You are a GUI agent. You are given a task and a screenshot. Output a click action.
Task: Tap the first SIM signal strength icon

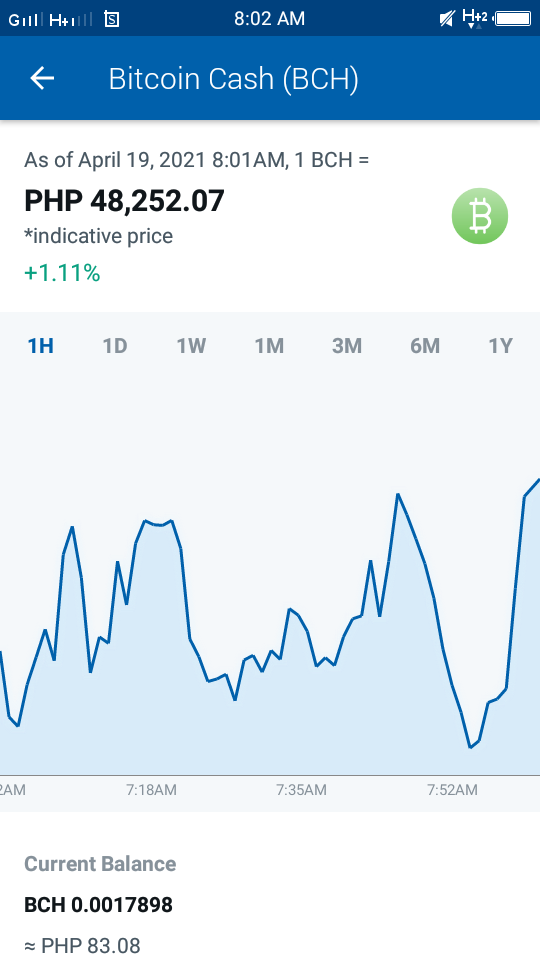pyautogui.click(x=25, y=20)
